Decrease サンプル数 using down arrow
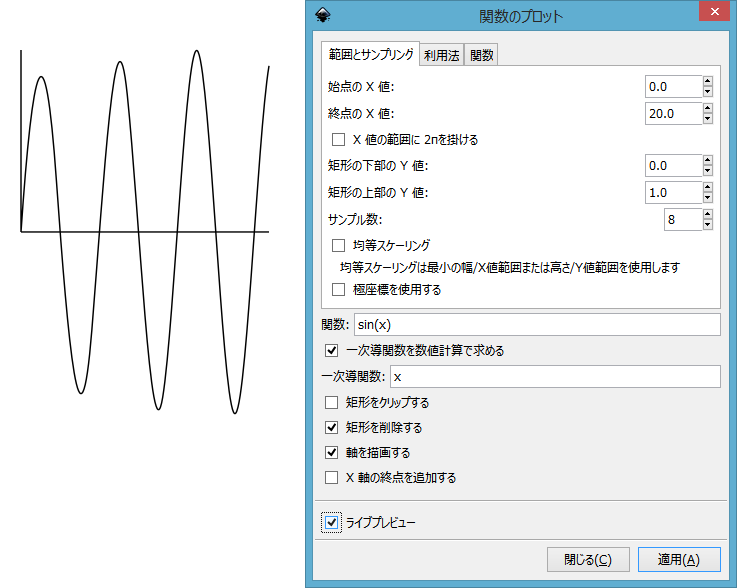 point(708,225)
